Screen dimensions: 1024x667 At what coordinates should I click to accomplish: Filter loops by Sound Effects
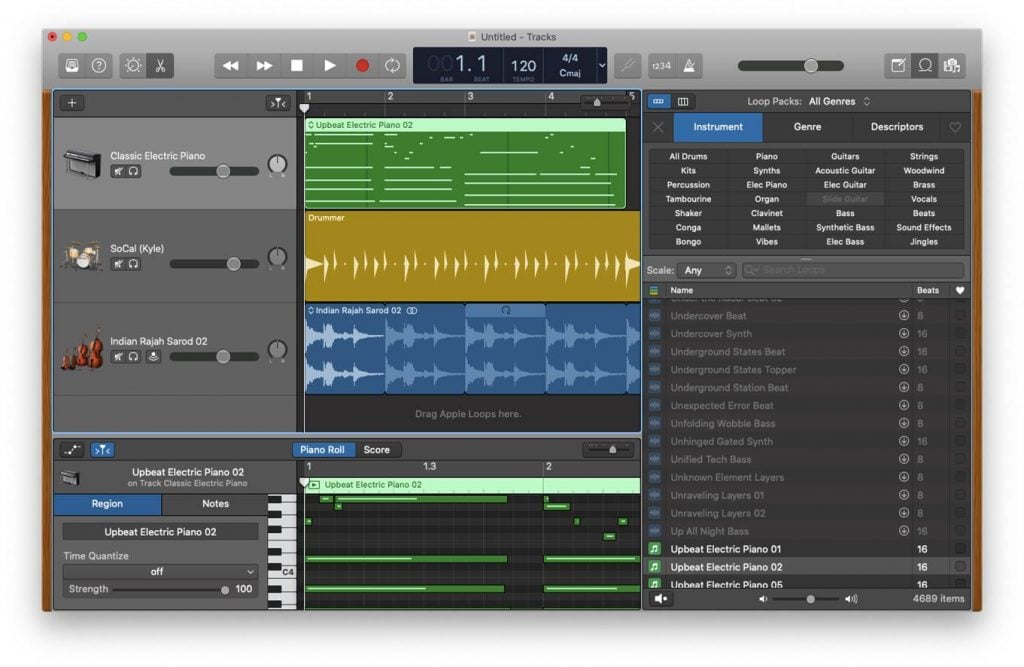point(924,227)
